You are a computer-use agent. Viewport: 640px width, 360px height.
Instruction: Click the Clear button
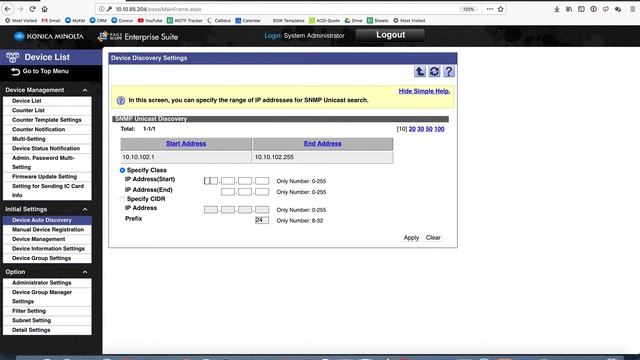tap(433, 238)
